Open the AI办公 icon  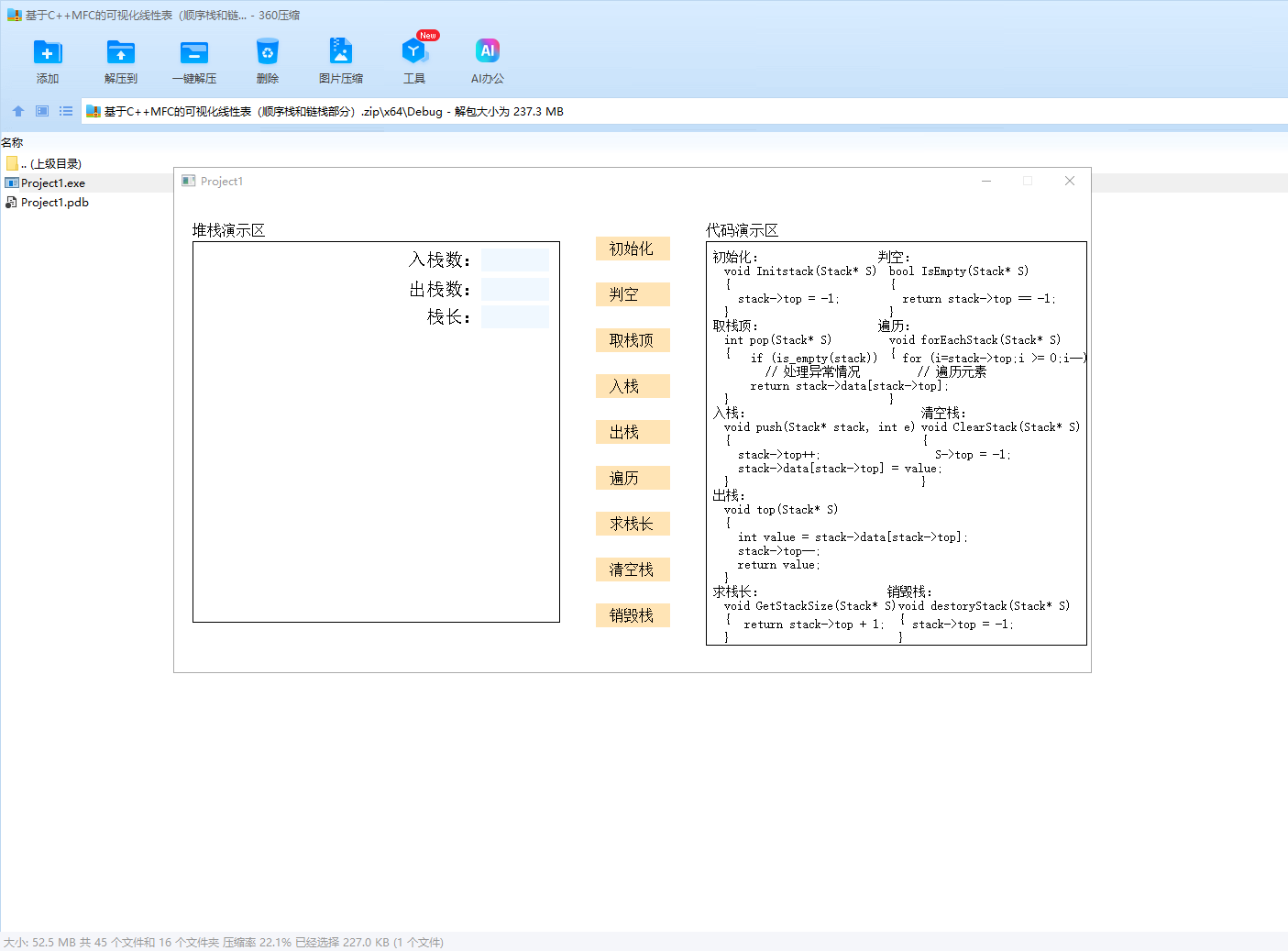point(488,53)
